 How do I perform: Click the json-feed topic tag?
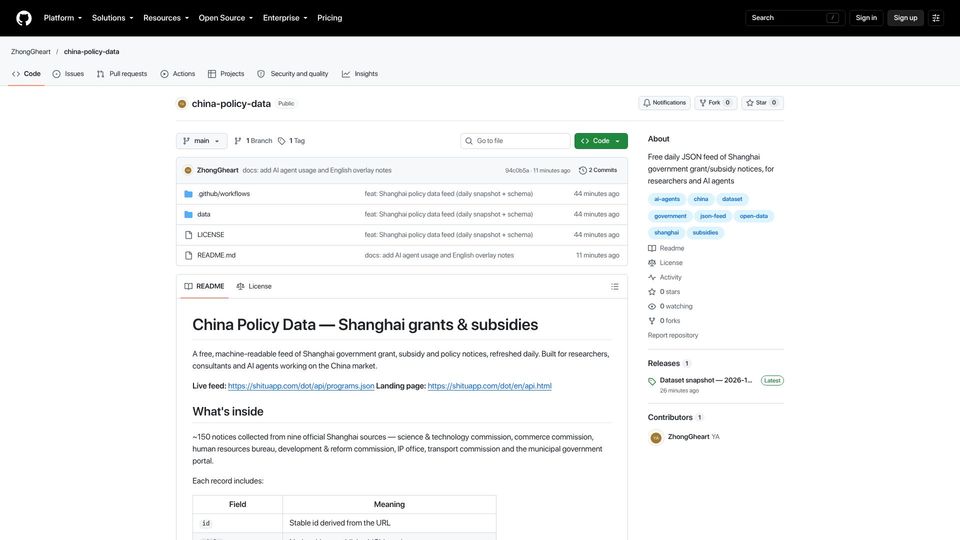pos(713,216)
